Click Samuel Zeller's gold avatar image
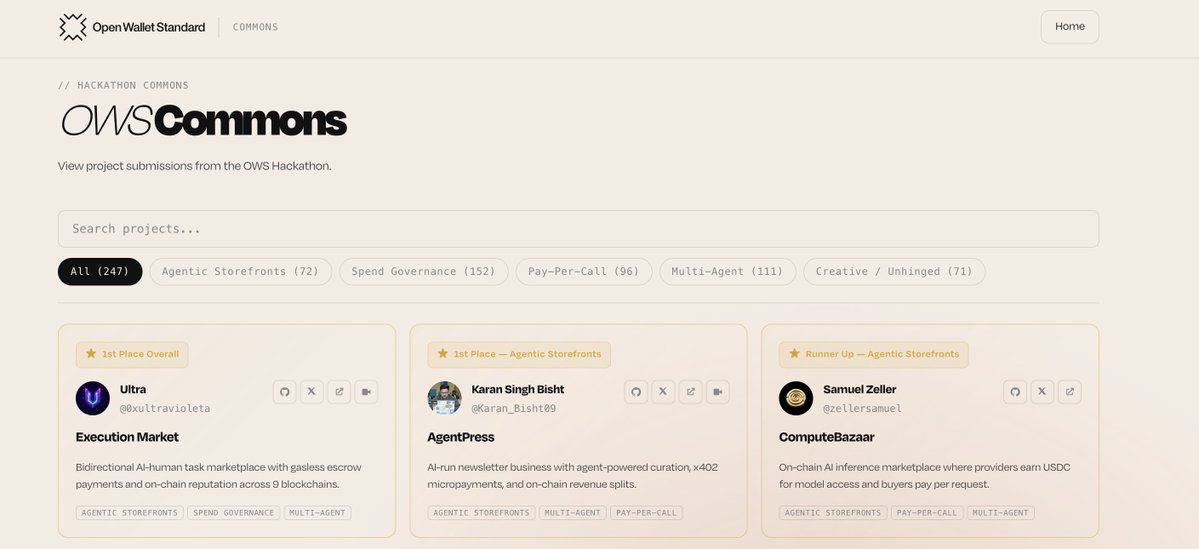Screen dimensions: 1199x549 click(796, 398)
